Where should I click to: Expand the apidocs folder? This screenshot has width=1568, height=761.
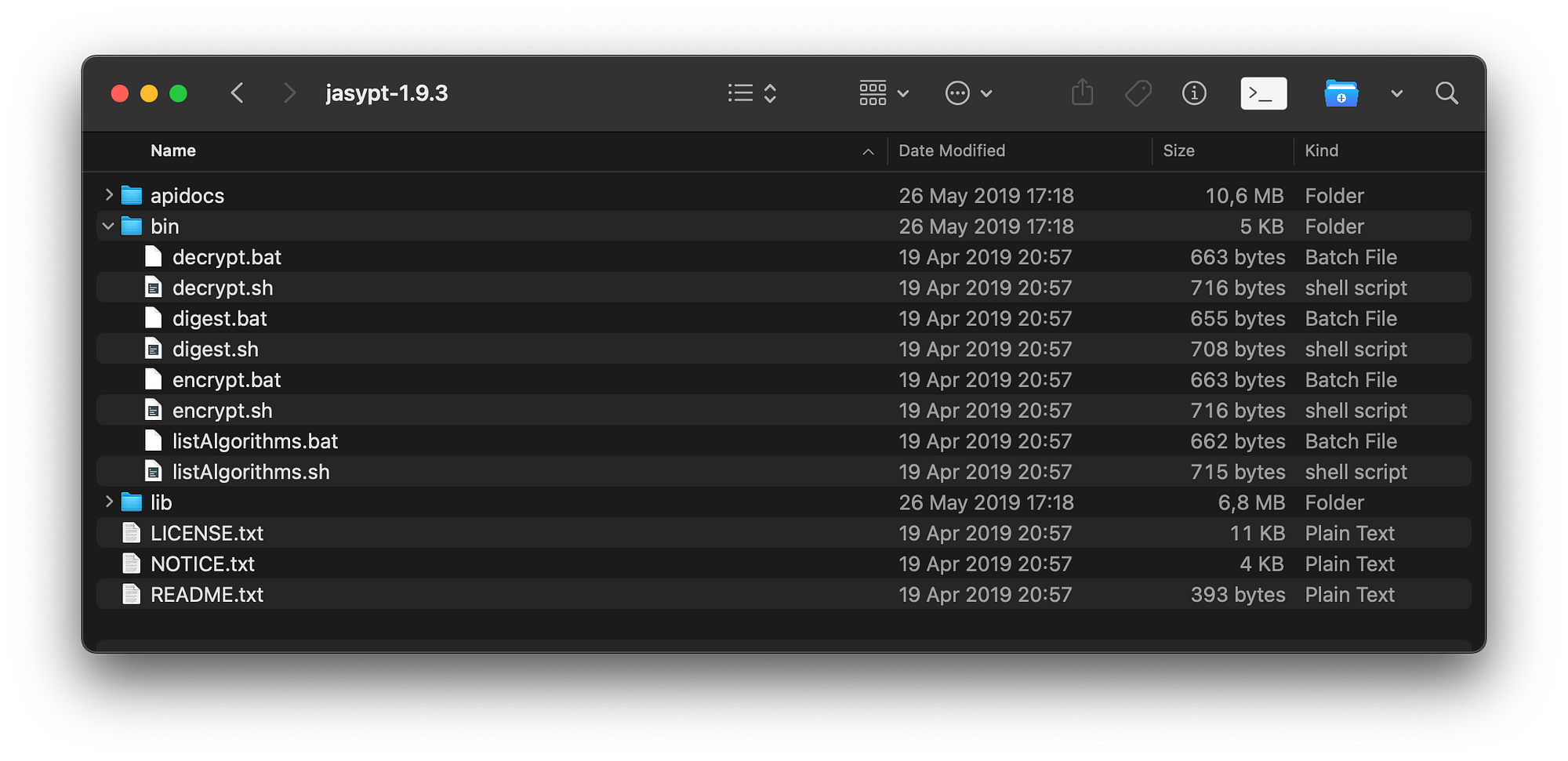click(x=109, y=194)
